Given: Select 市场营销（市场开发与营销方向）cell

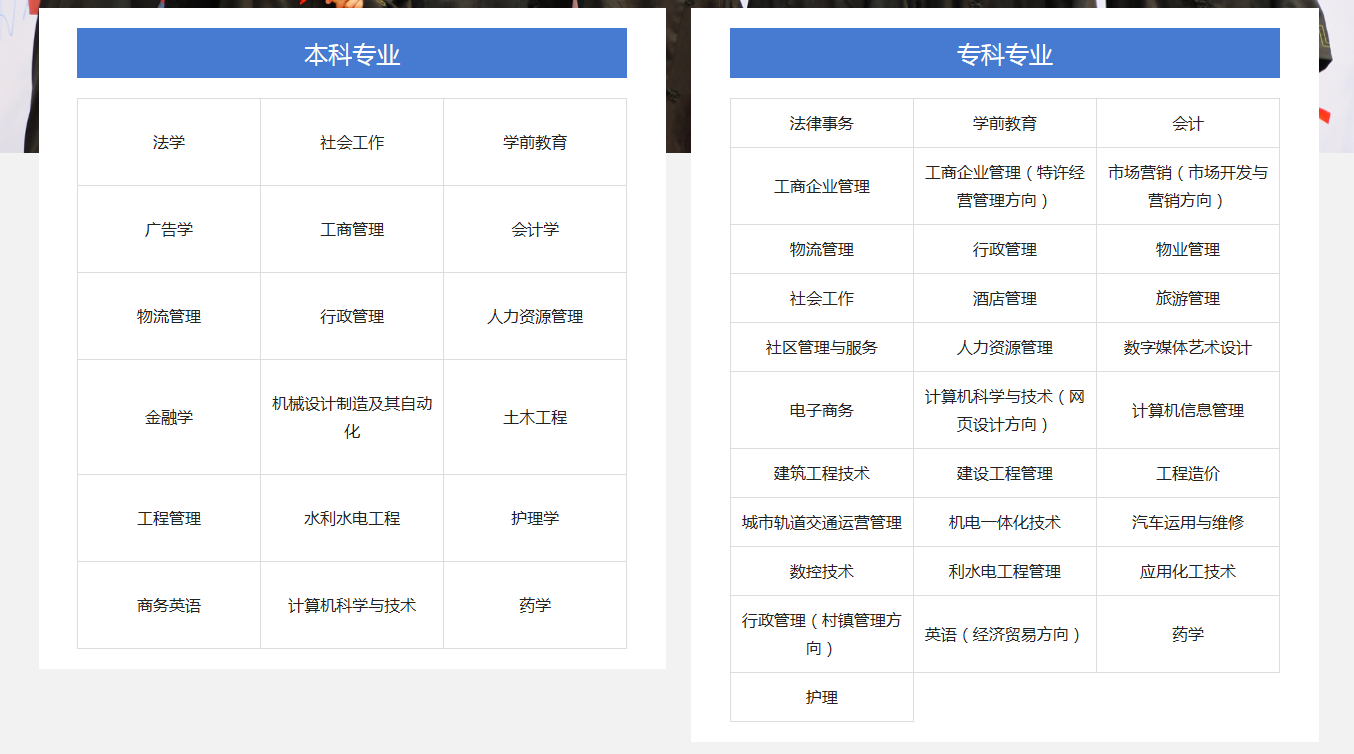Looking at the screenshot, I should tap(1187, 187).
